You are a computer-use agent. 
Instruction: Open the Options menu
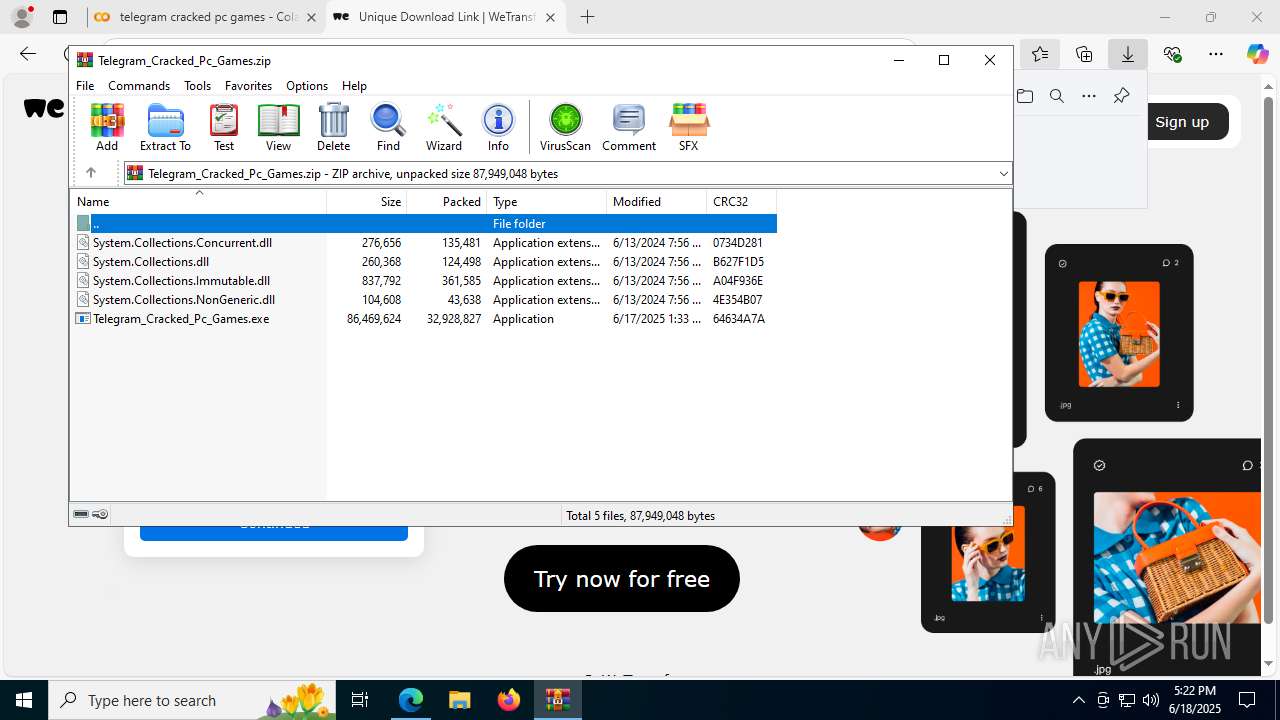click(307, 86)
